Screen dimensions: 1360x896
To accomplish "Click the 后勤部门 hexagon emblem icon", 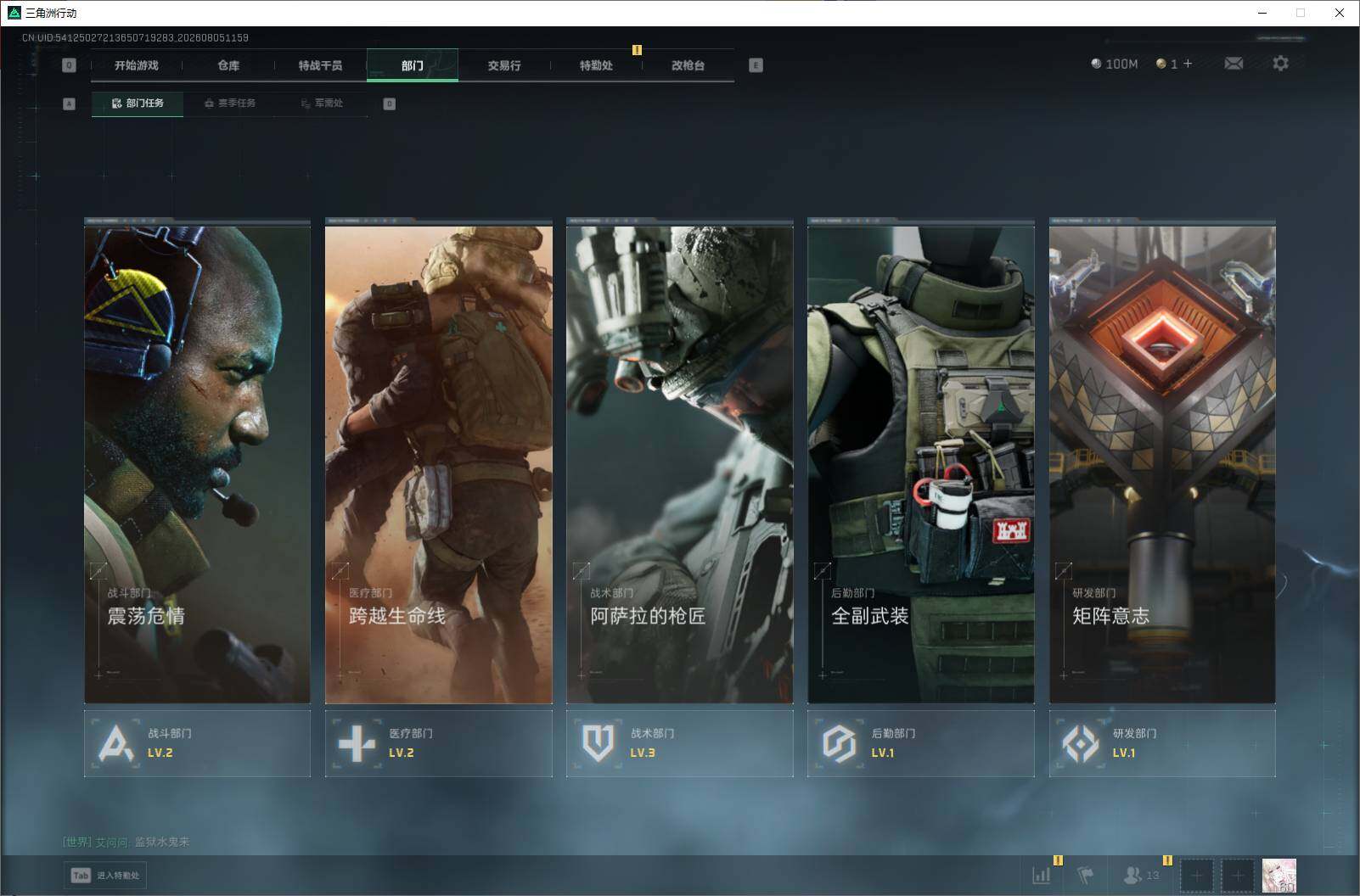I will click(839, 743).
